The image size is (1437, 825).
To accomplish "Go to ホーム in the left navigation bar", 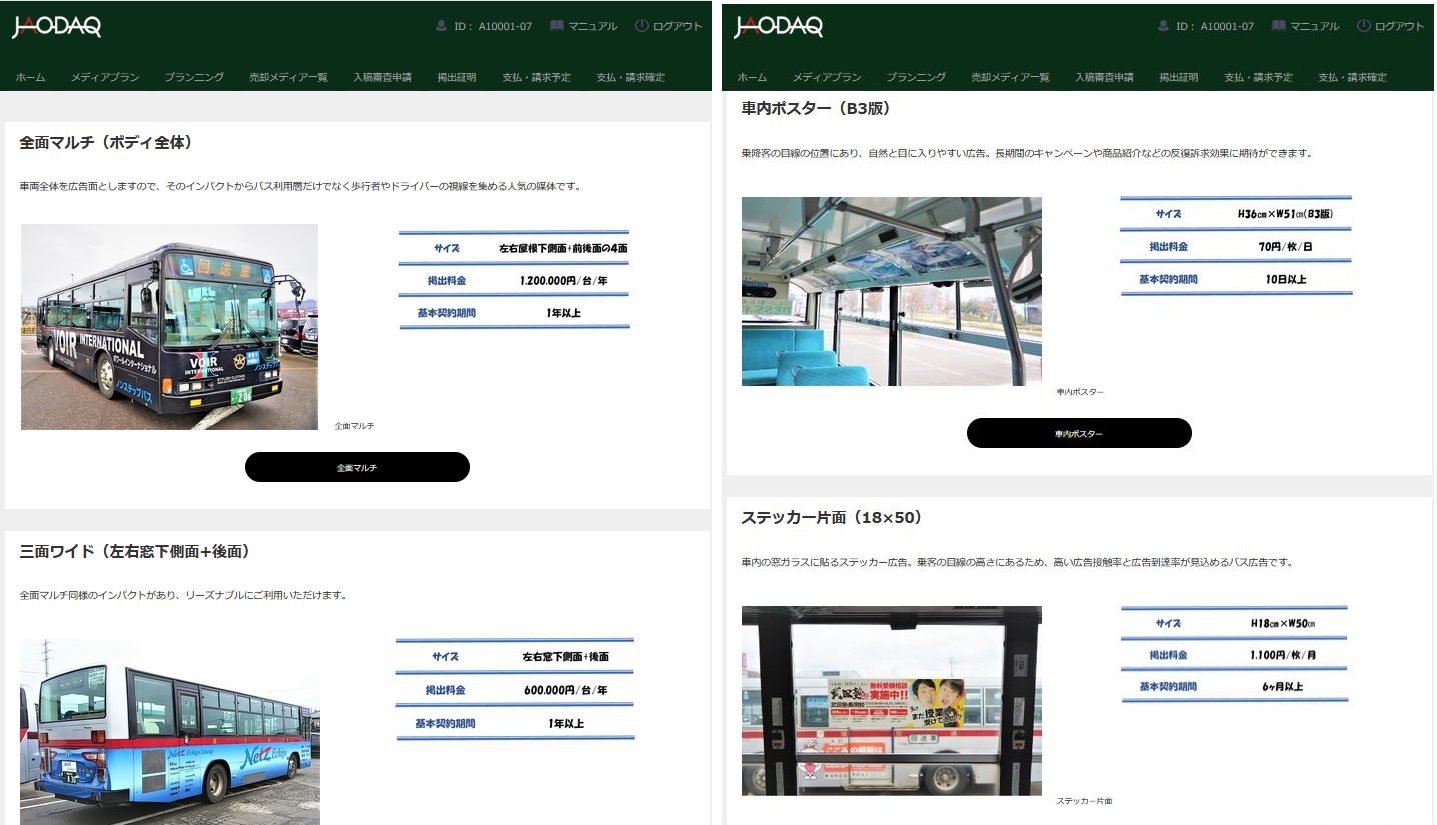I will [x=30, y=77].
